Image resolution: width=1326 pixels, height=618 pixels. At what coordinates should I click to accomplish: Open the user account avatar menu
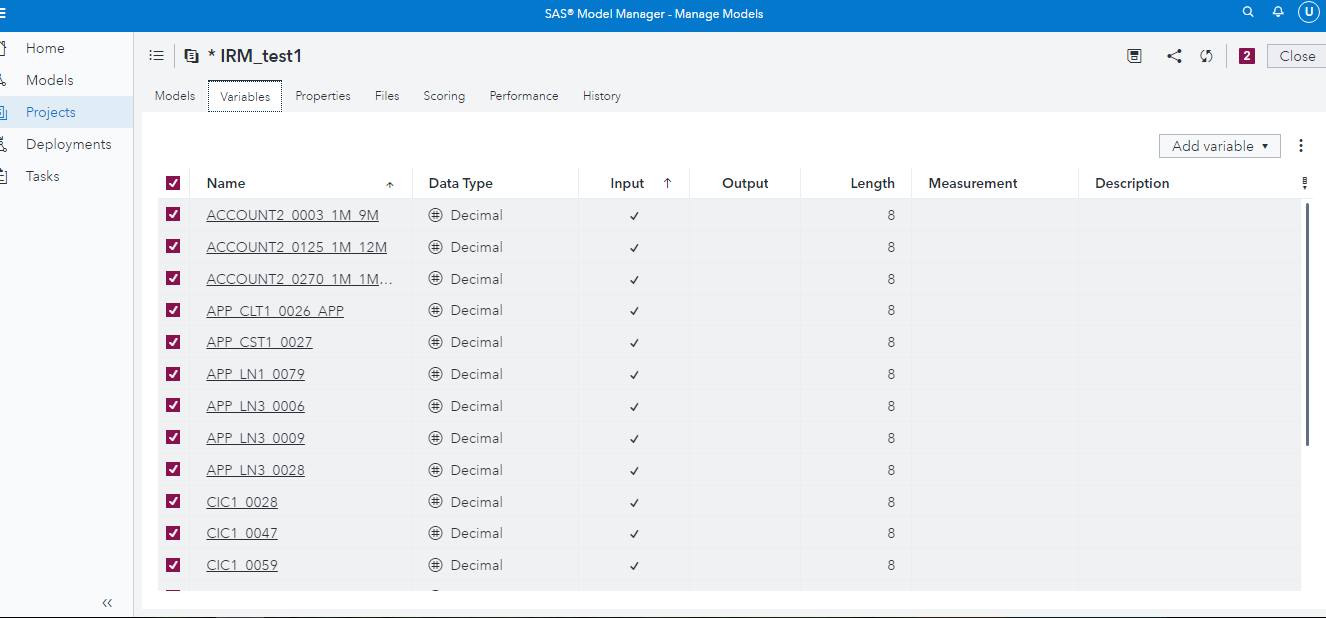[x=1308, y=12]
